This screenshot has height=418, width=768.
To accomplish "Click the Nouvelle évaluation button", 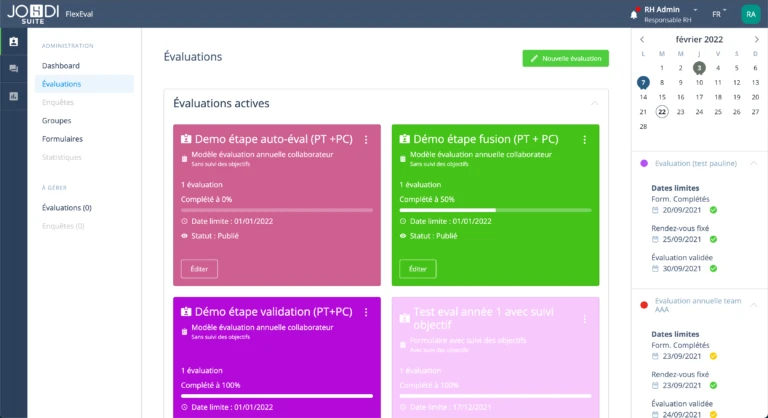I will point(565,59).
